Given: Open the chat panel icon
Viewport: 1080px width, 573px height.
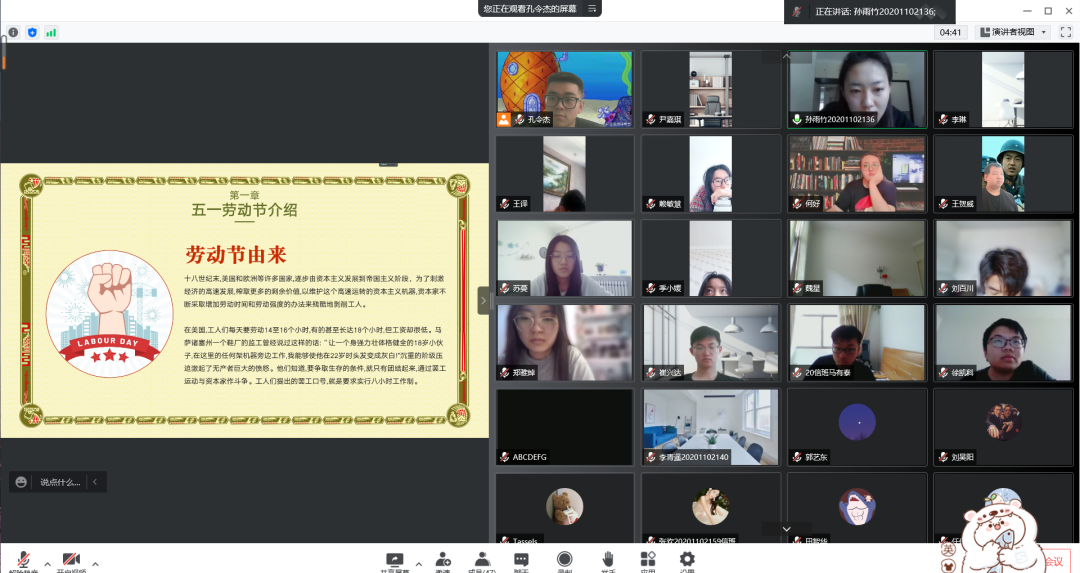Looking at the screenshot, I should 521,559.
